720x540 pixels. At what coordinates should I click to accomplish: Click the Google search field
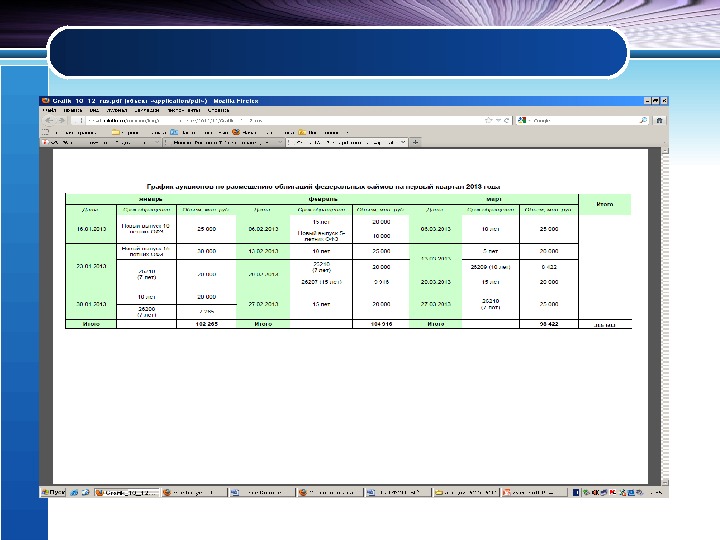click(x=583, y=120)
